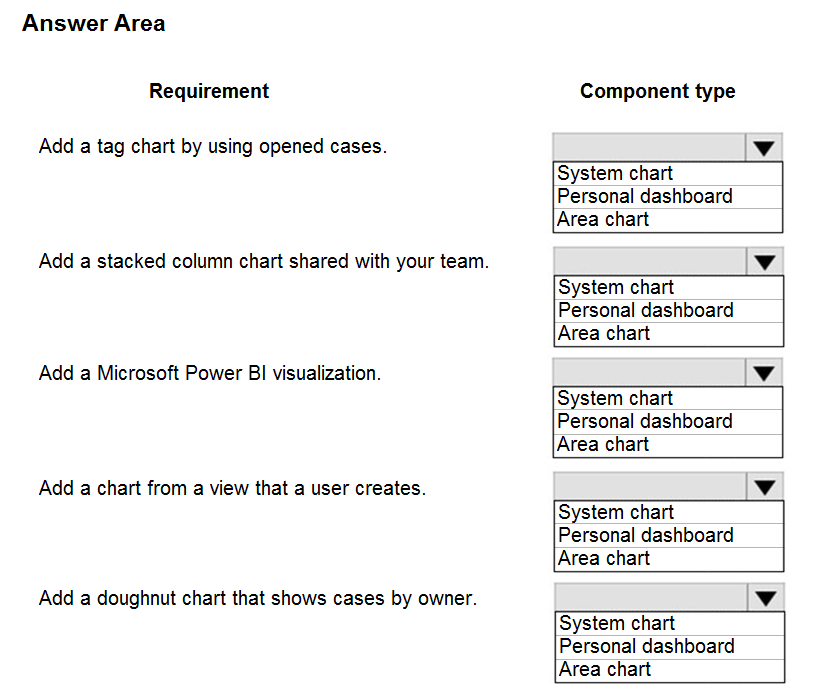Choose Personal dashboard for stacked column chart row
This screenshot has width=824, height=698.
[x=646, y=310]
